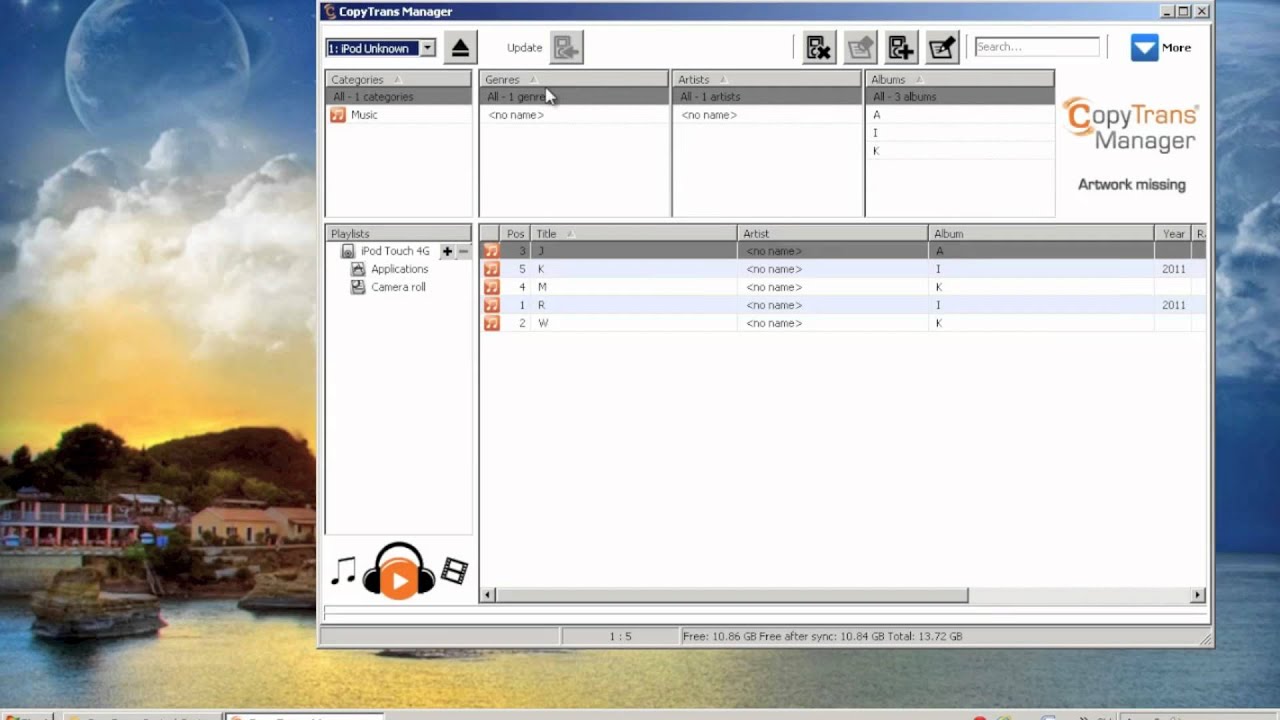Select All - 1 genres row
The height and width of the screenshot is (720, 1280).
coord(573,97)
